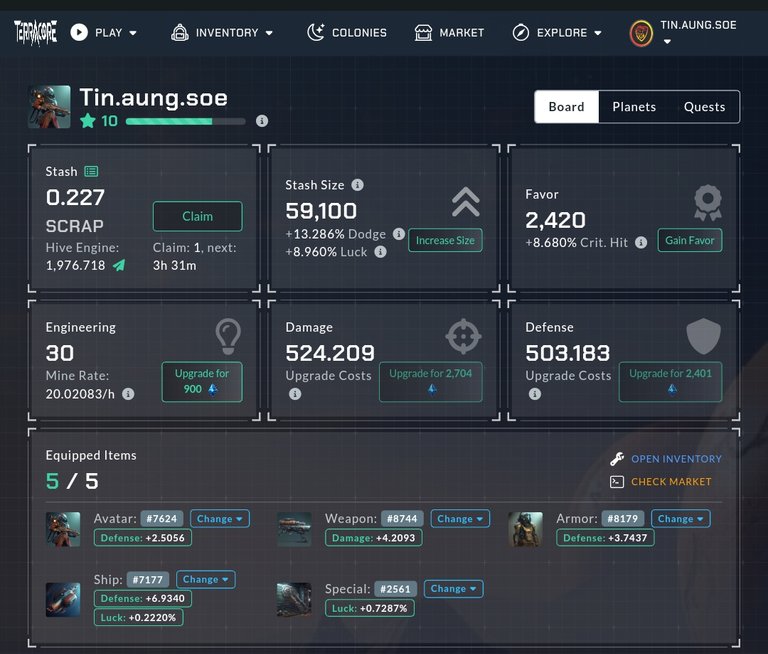Click the Claim button
Viewport: 768px width, 654px height.
click(x=197, y=217)
